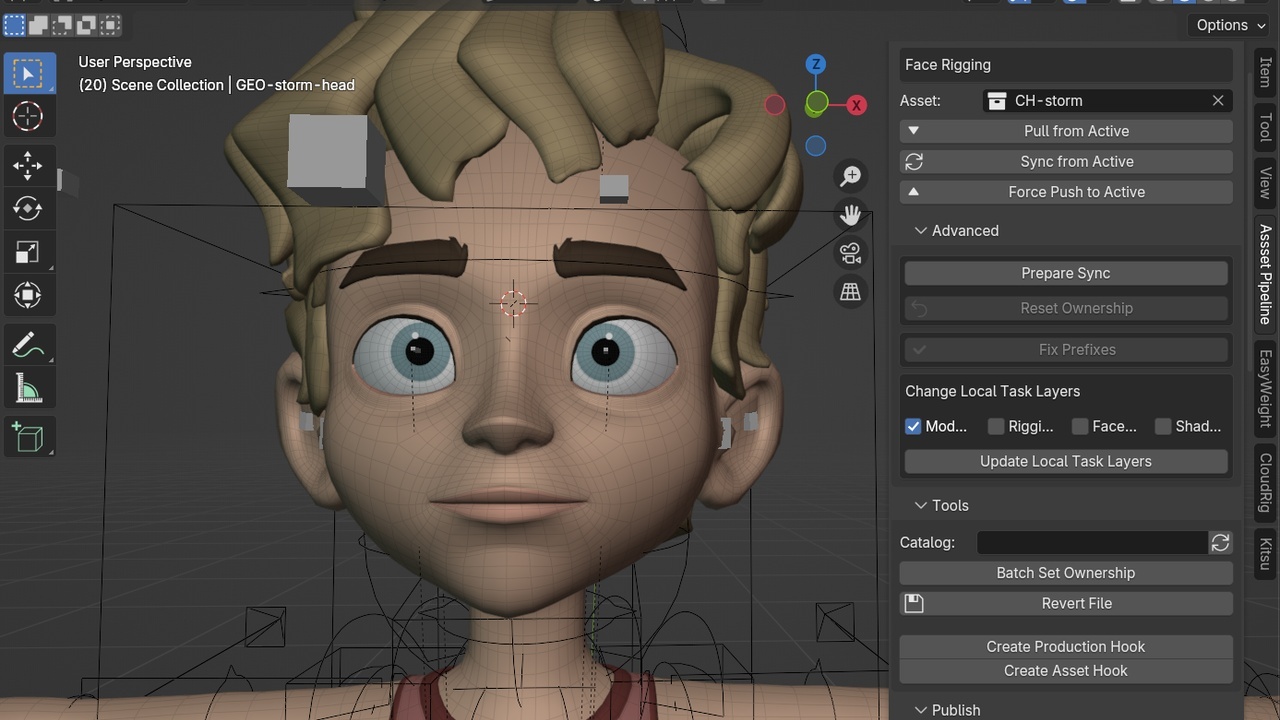Click Pull from Active button

pos(1066,131)
